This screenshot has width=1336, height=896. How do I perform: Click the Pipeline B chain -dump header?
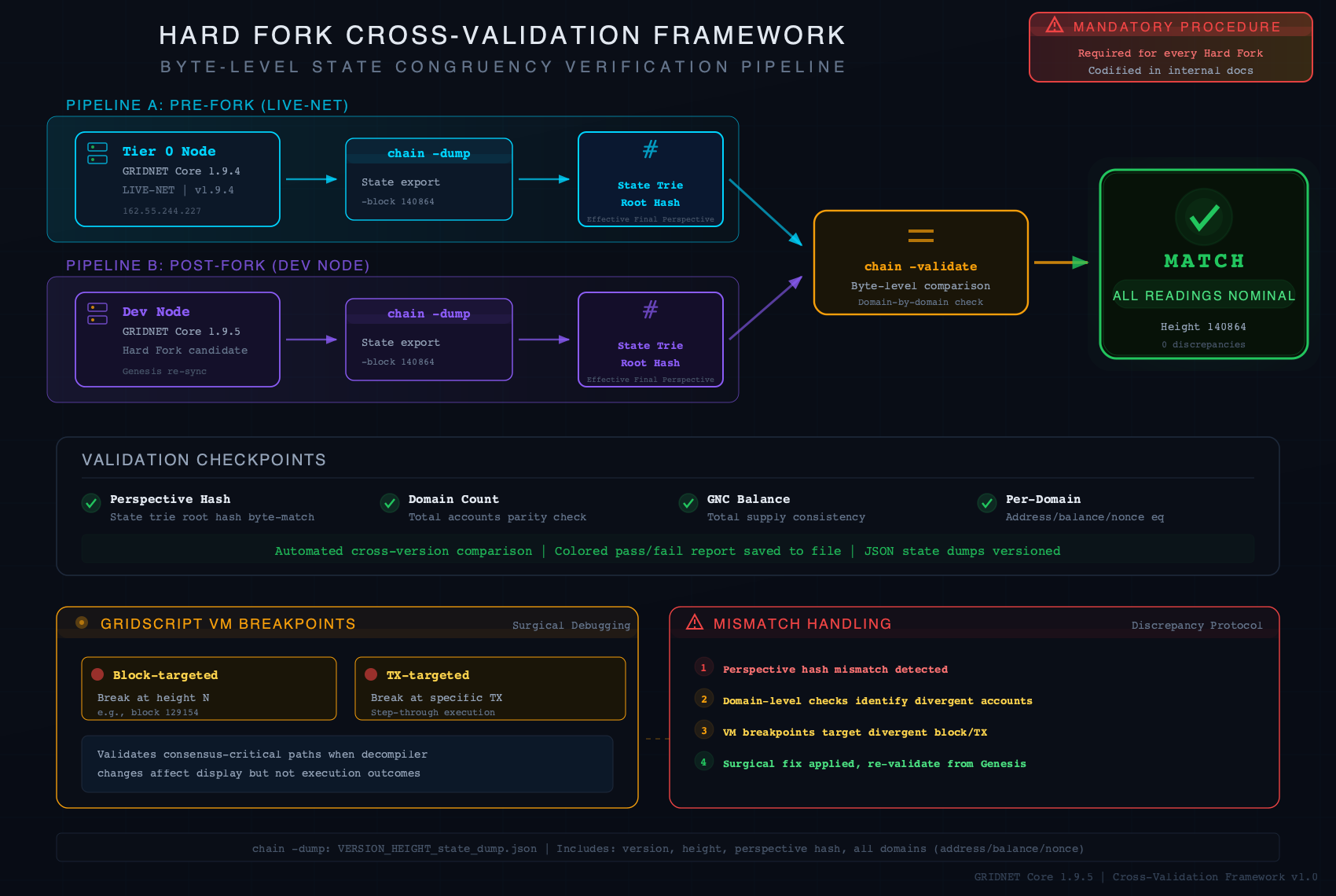(429, 314)
